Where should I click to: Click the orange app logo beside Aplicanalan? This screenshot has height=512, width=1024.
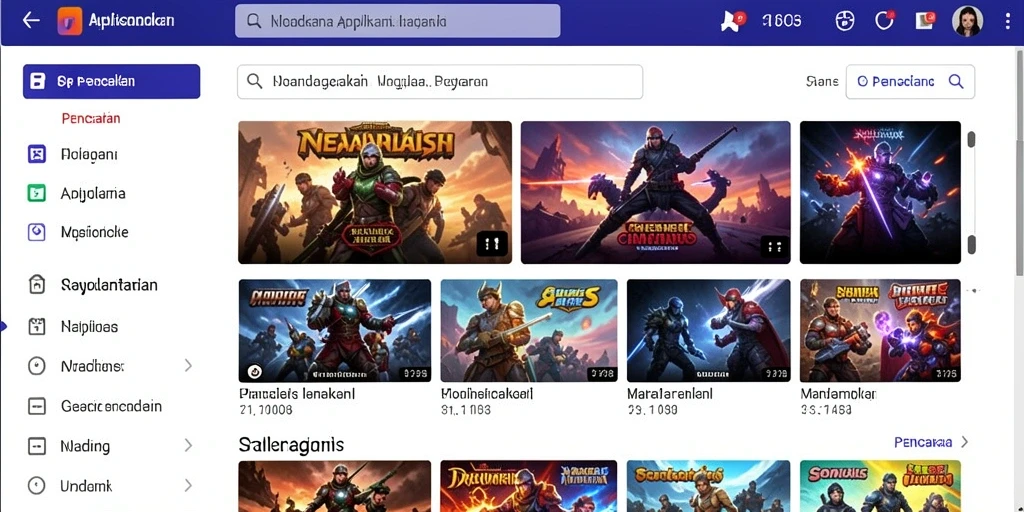(70, 21)
